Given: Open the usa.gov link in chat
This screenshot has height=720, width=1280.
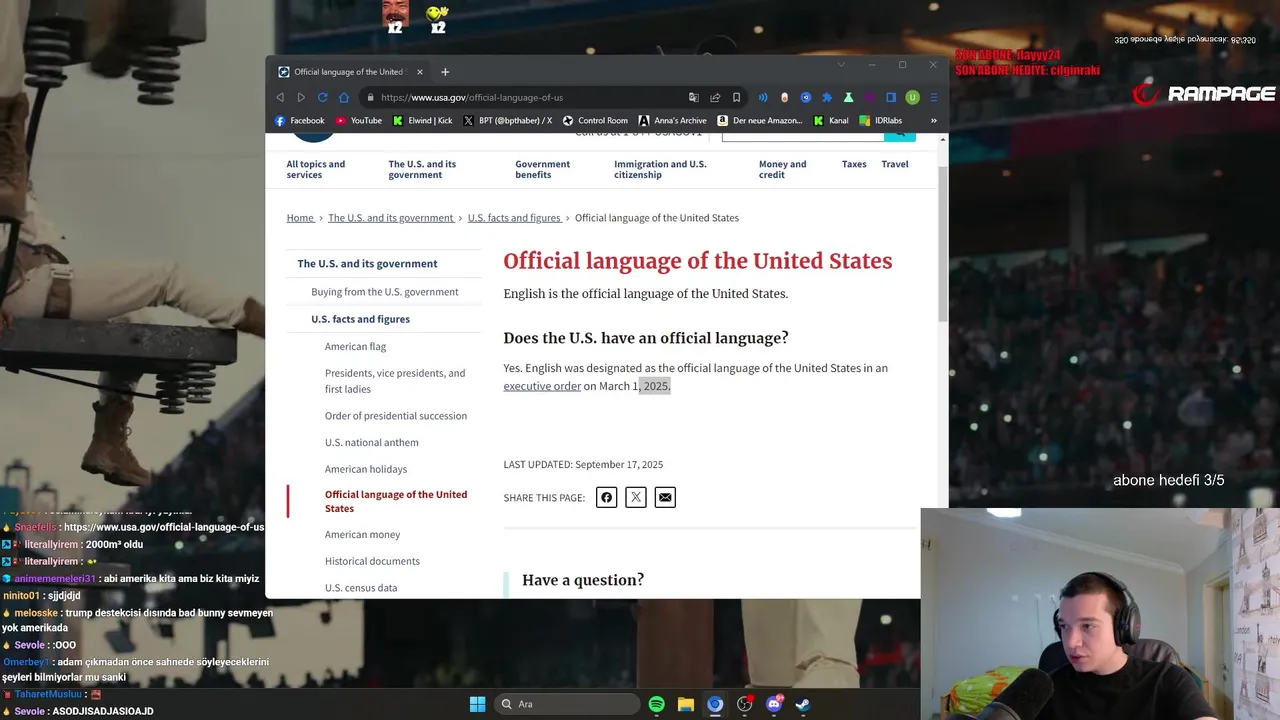Looking at the screenshot, I should click(x=164, y=527).
